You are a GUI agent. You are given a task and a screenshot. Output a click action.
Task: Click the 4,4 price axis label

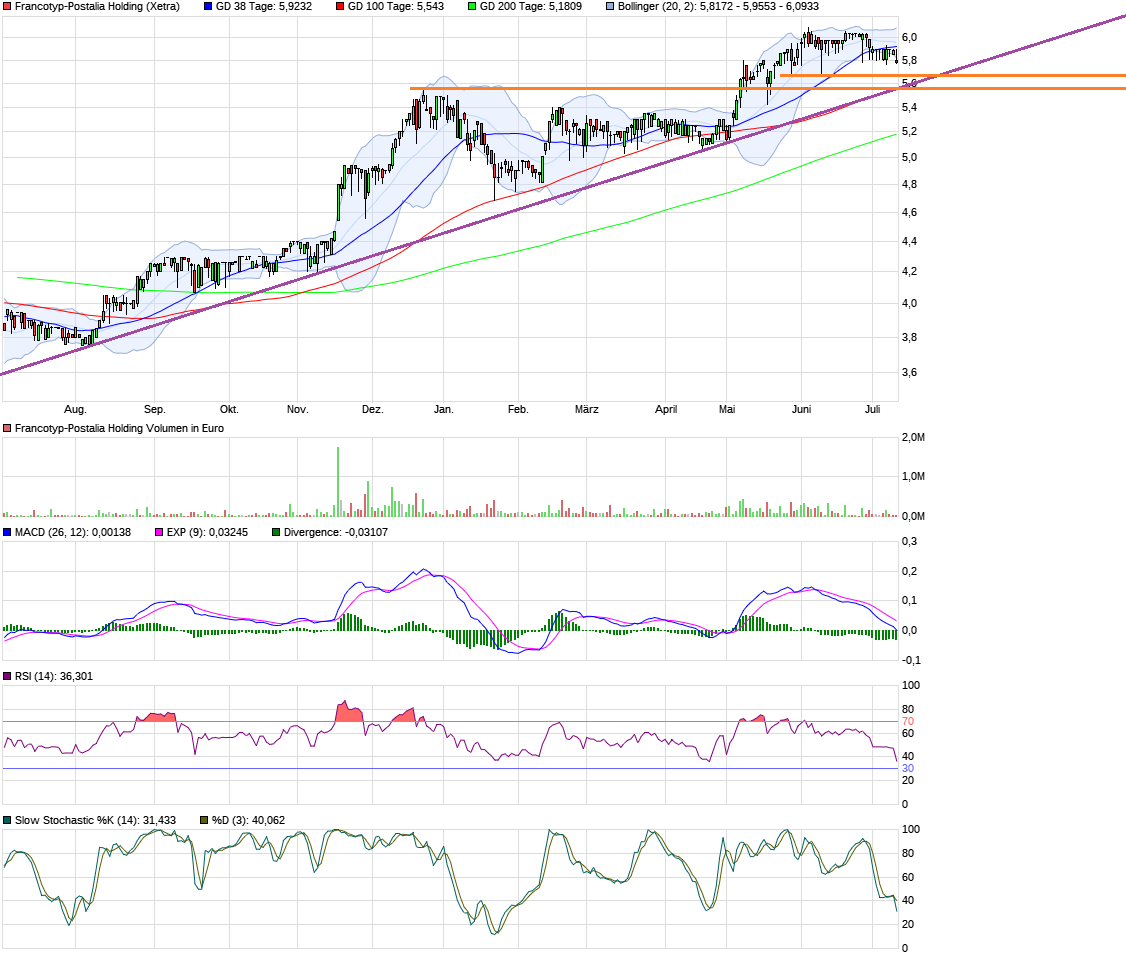(x=909, y=241)
